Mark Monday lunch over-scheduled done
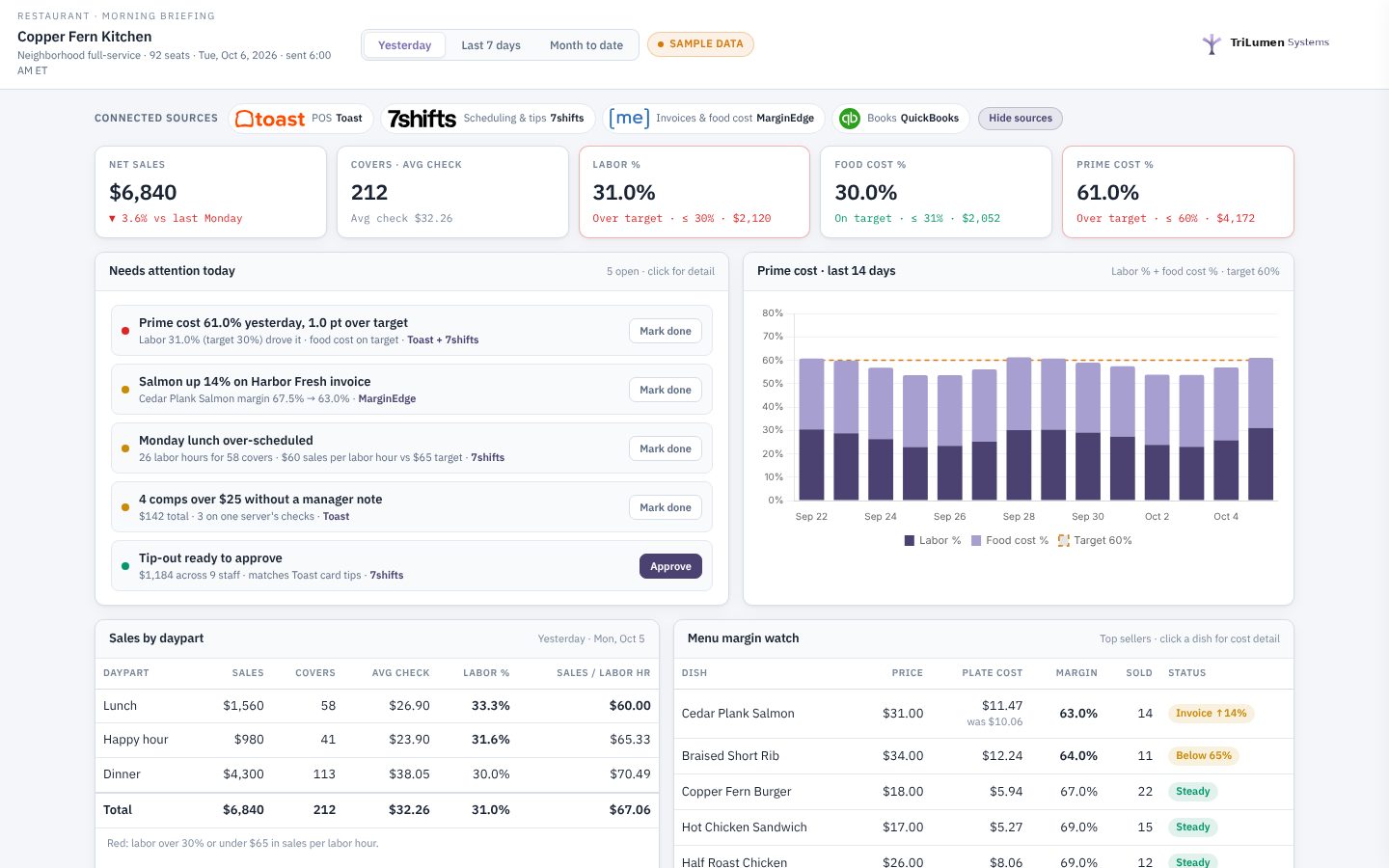 click(x=666, y=448)
